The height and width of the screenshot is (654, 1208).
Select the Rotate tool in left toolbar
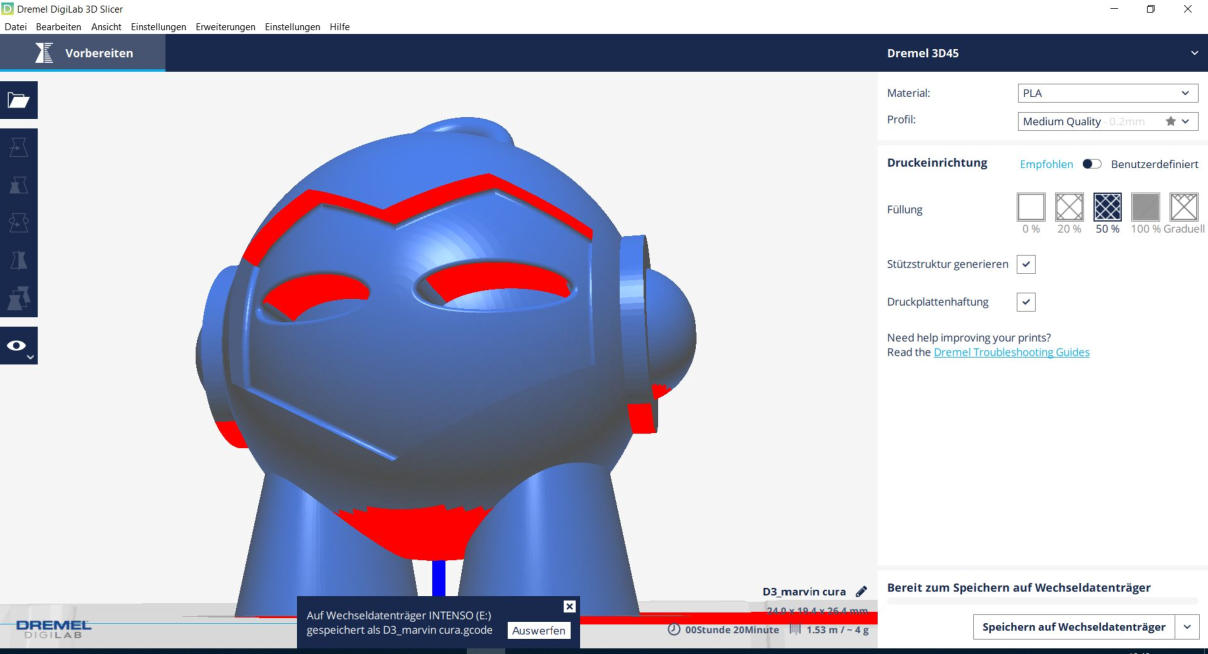pos(19,222)
